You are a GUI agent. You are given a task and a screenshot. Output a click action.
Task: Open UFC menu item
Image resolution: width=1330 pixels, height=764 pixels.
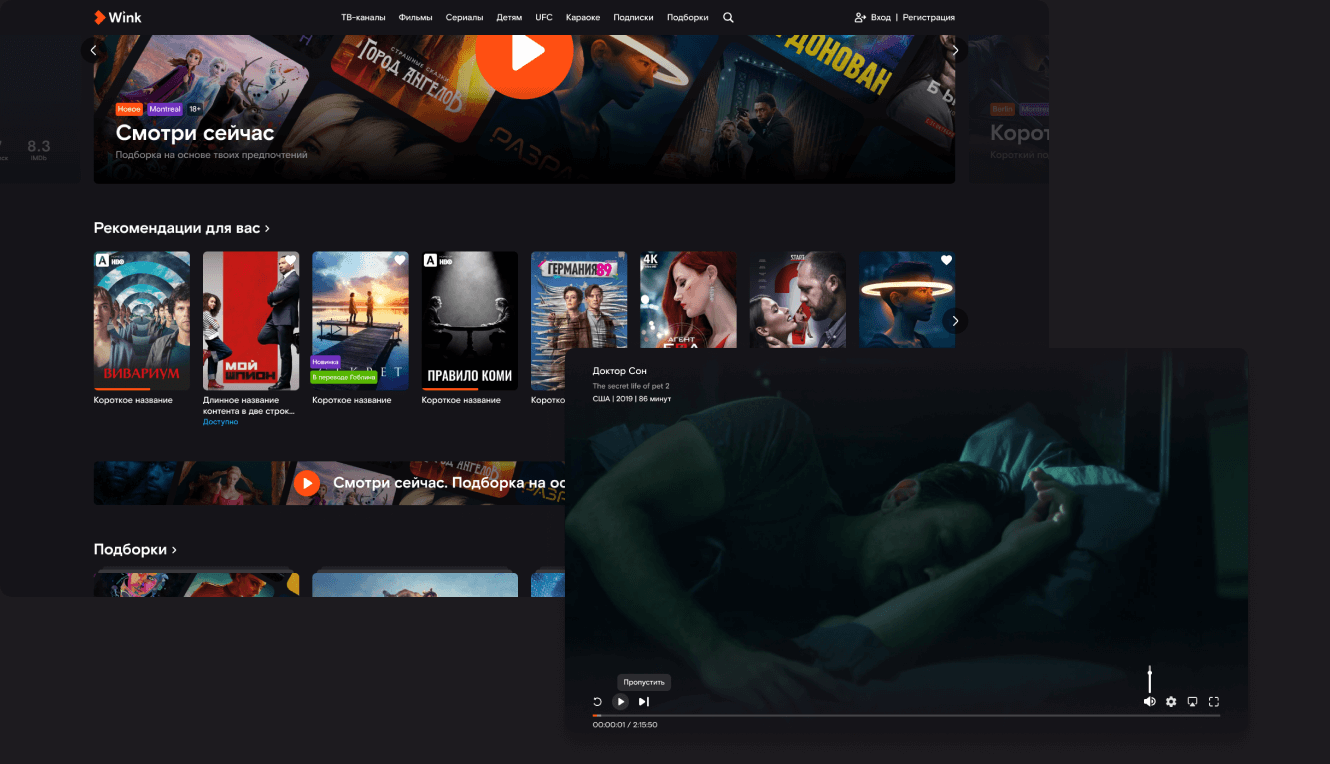[x=544, y=17]
